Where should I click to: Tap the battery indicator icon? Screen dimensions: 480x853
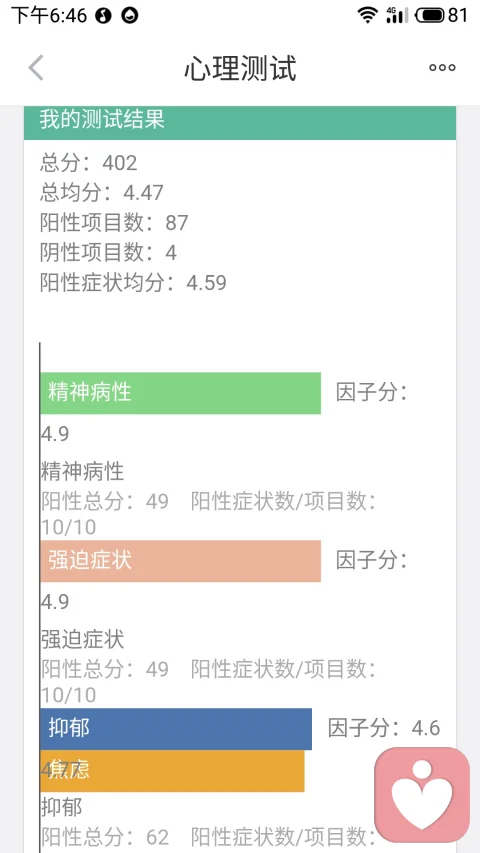(x=430, y=15)
